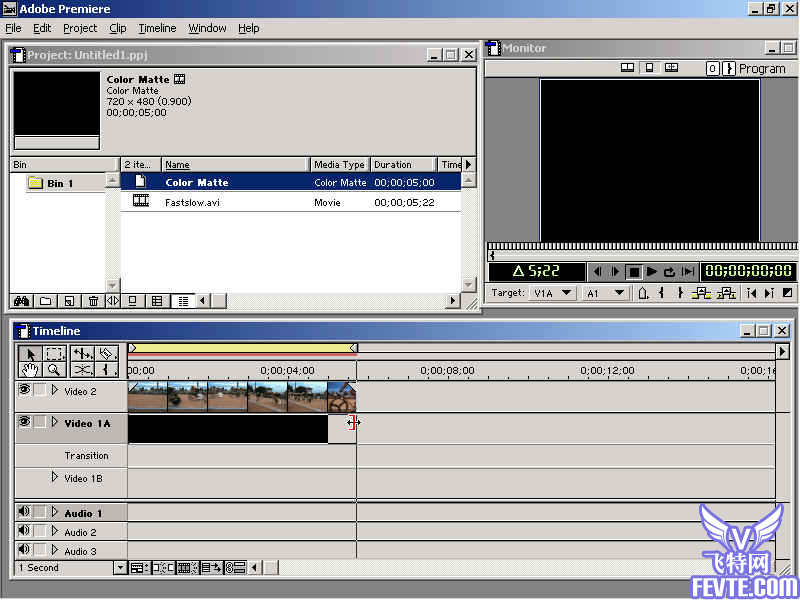Viewport: 800px width, 600px height.
Task: Play In to Out in Monitor
Action: point(688,272)
